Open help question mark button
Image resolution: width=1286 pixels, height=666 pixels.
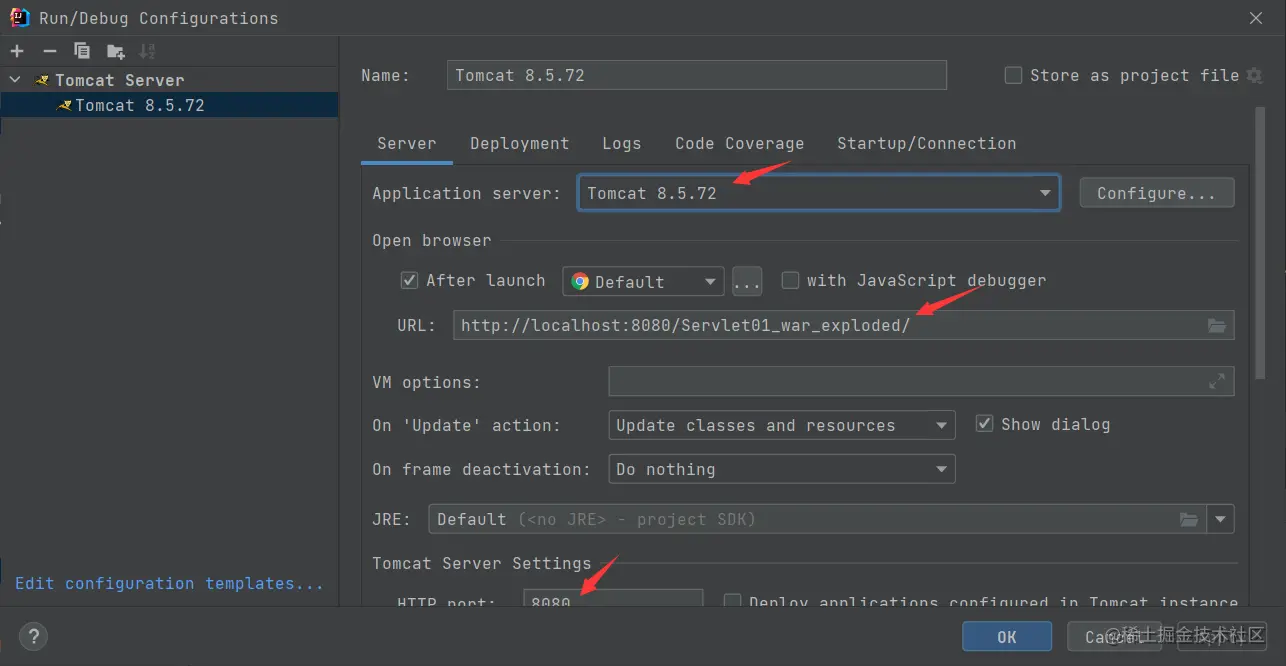pyautogui.click(x=33, y=636)
